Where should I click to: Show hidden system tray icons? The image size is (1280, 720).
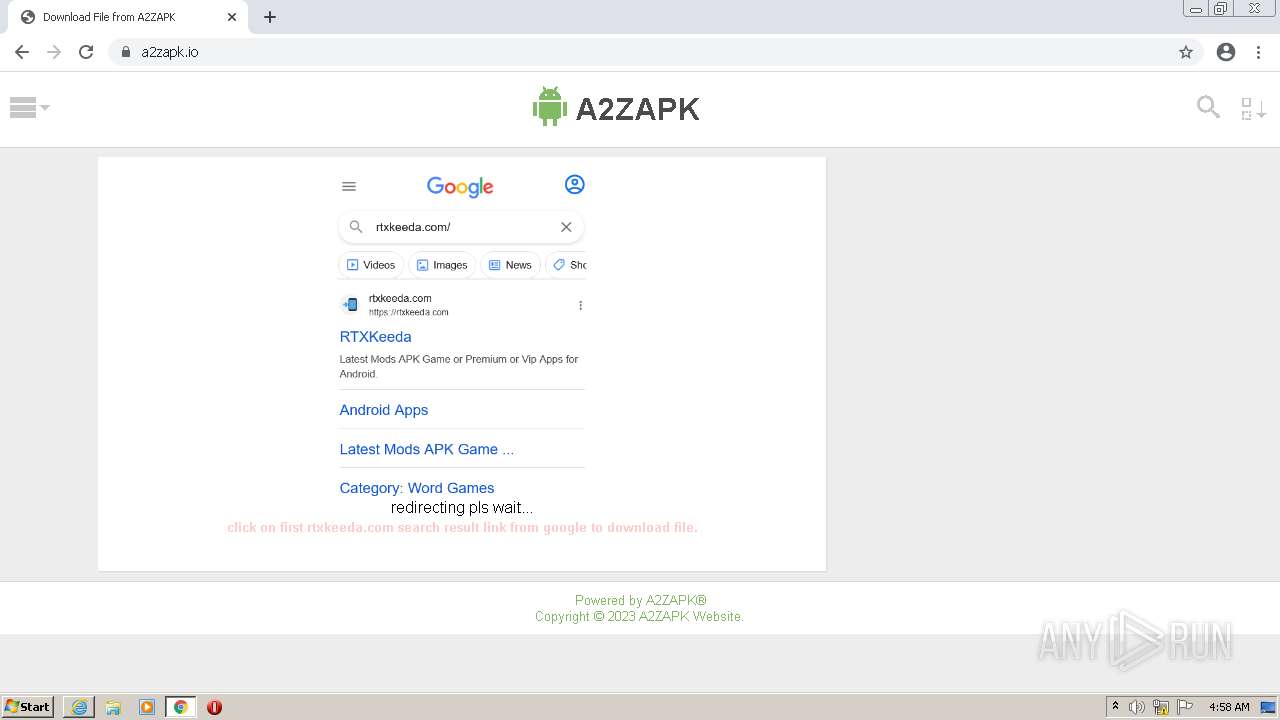[x=1115, y=707]
